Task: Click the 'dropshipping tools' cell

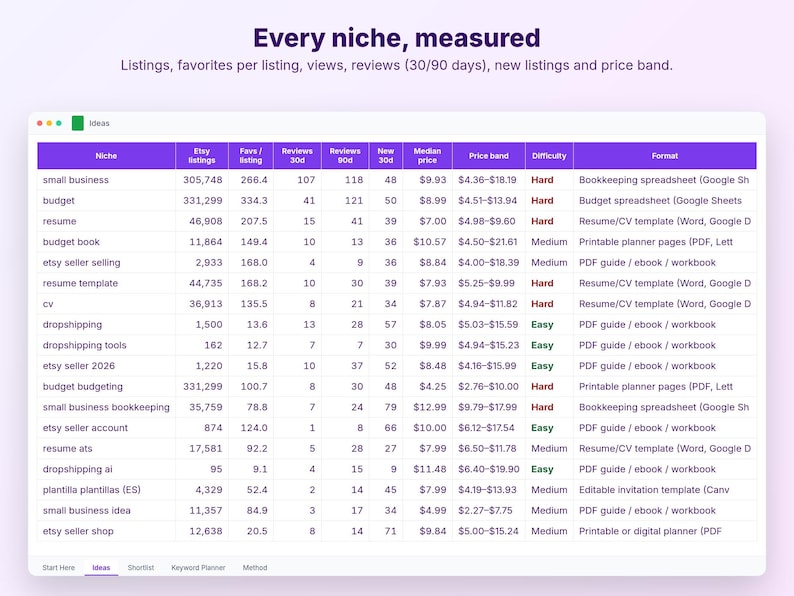Action: pyautogui.click(x=106, y=345)
